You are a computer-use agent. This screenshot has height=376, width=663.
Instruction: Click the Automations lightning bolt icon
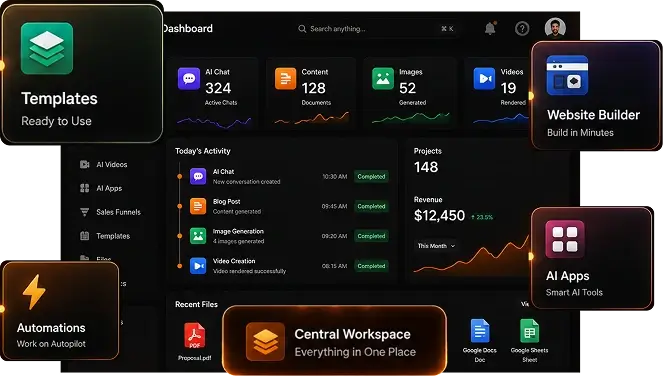pos(34,292)
